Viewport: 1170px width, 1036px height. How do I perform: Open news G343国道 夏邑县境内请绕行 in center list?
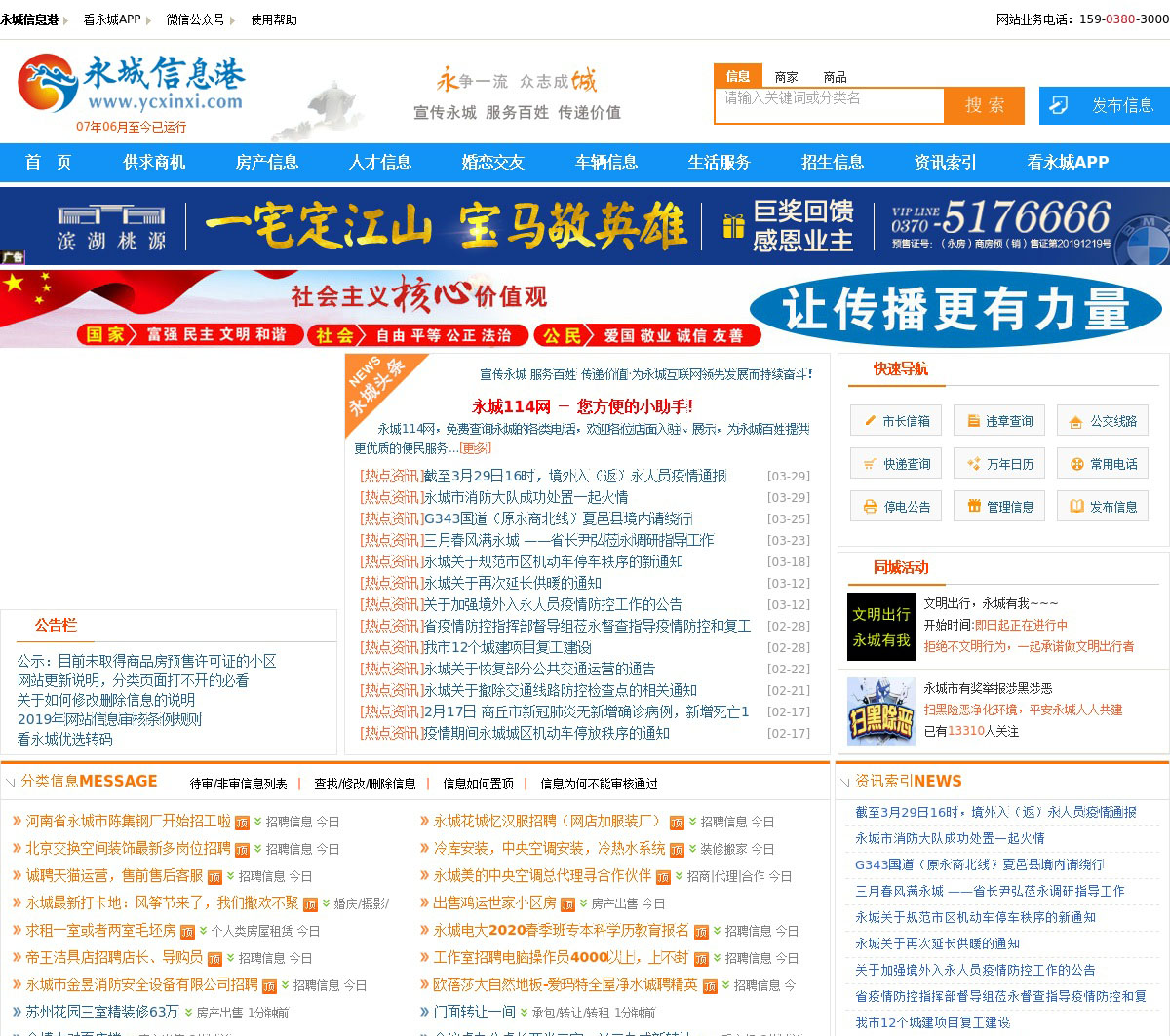(558, 519)
